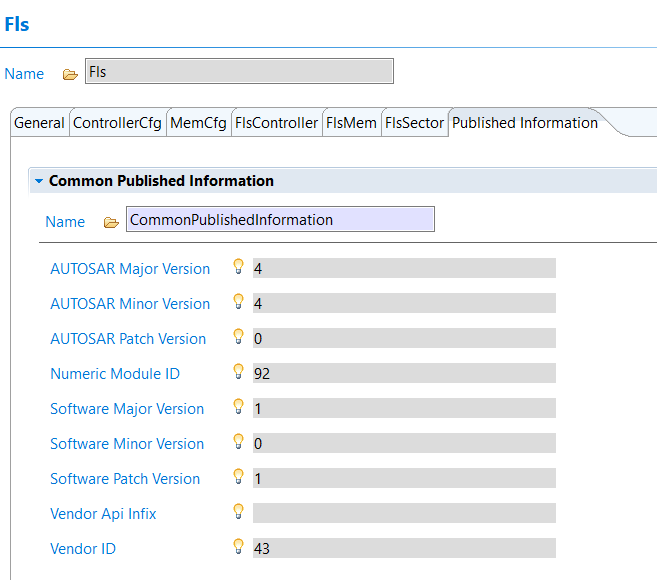Viewport: 657px width, 580px height.
Task: Click the Vendor Api Infix value field
Action: pyautogui.click(x=403, y=514)
